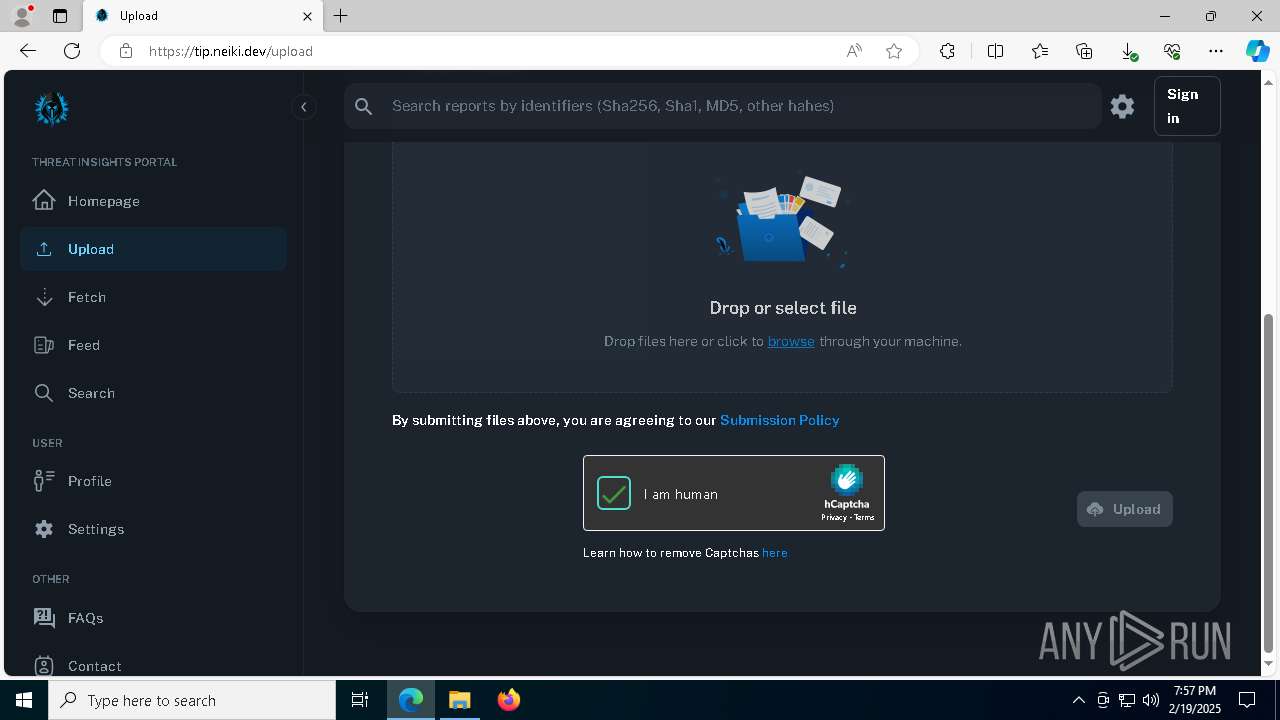This screenshot has width=1280, height=720.
Task: Open Downloads icon
Action: click(x=1128, y=51)
